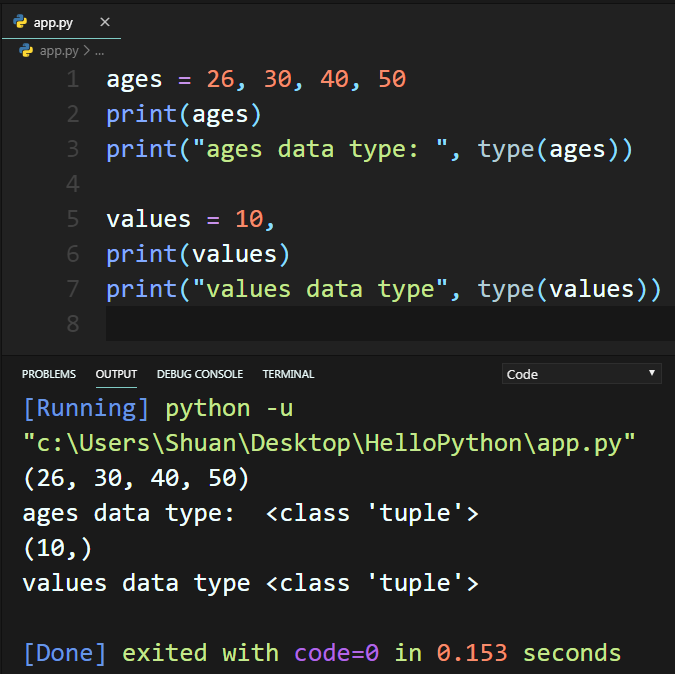
Task: Click line number 1 in the gutter
Action: click(x=73, y=79)
